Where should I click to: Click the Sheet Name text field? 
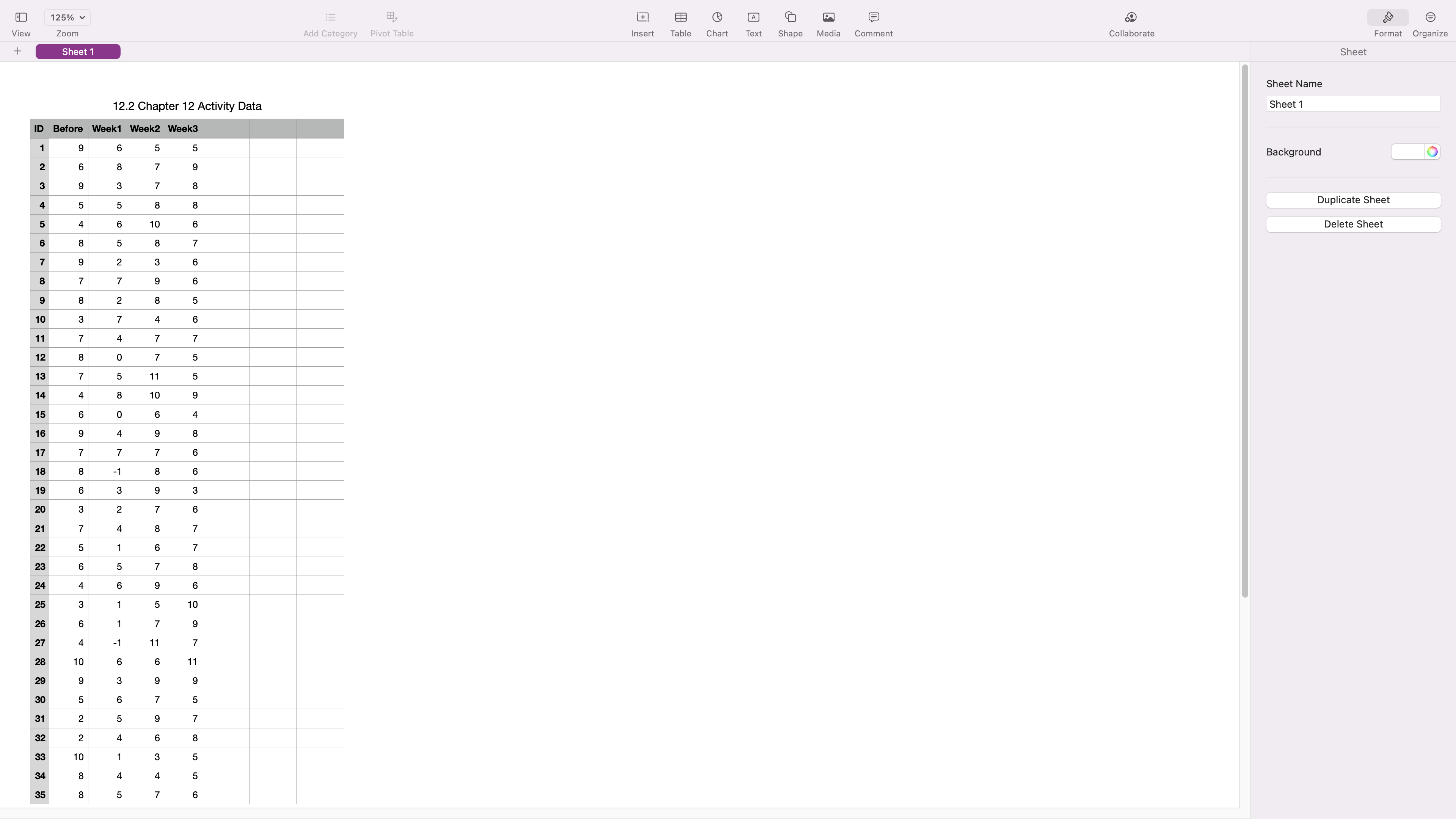pyautogui.click(x=1353, y=104)
